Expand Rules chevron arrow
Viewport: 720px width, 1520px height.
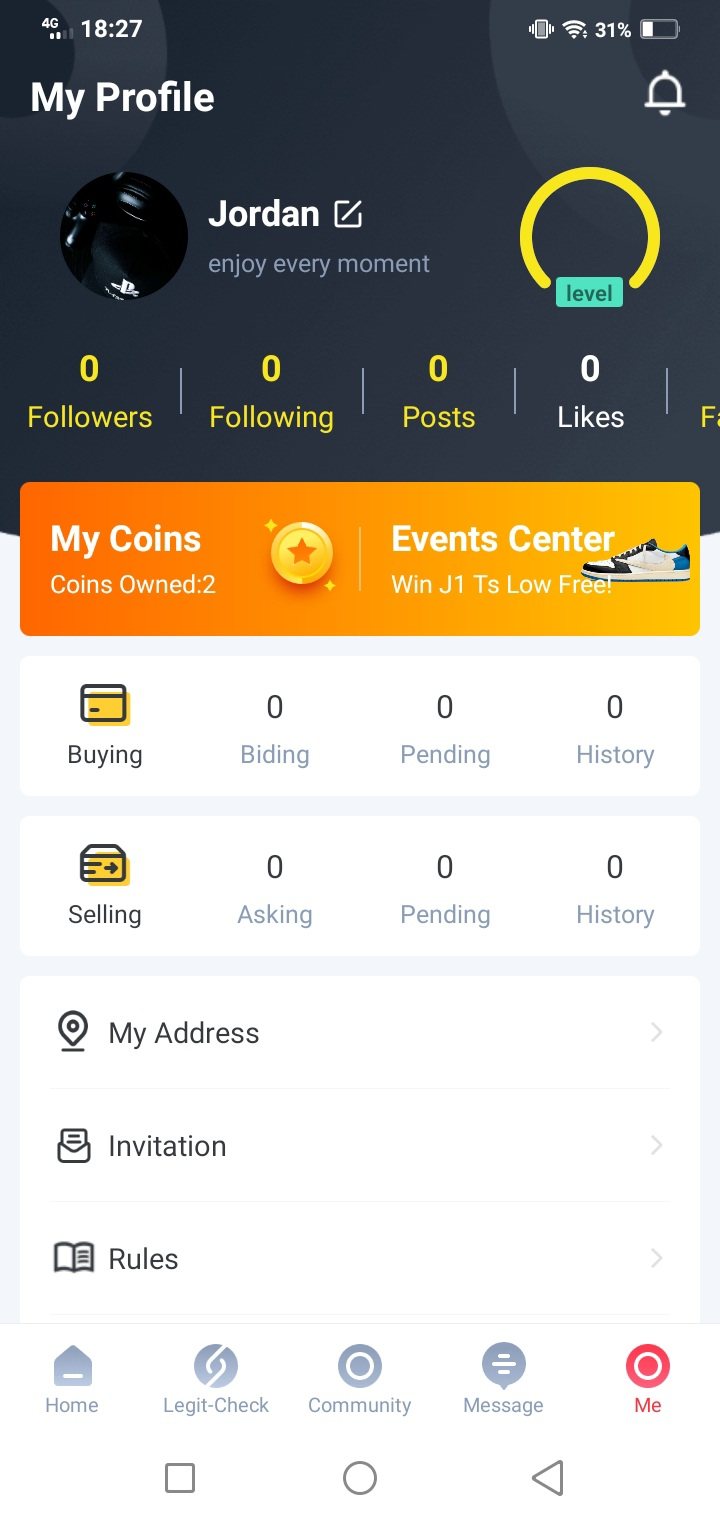tap(656, 1258)
